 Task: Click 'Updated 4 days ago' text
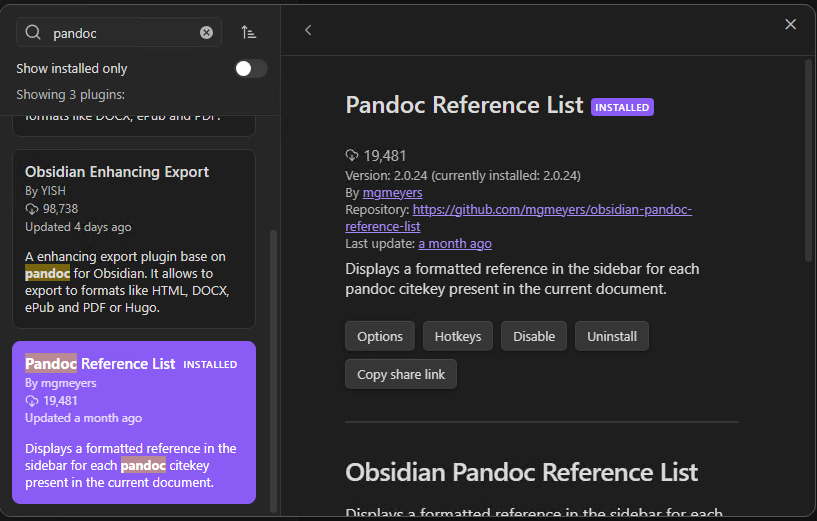coord(78,227)
